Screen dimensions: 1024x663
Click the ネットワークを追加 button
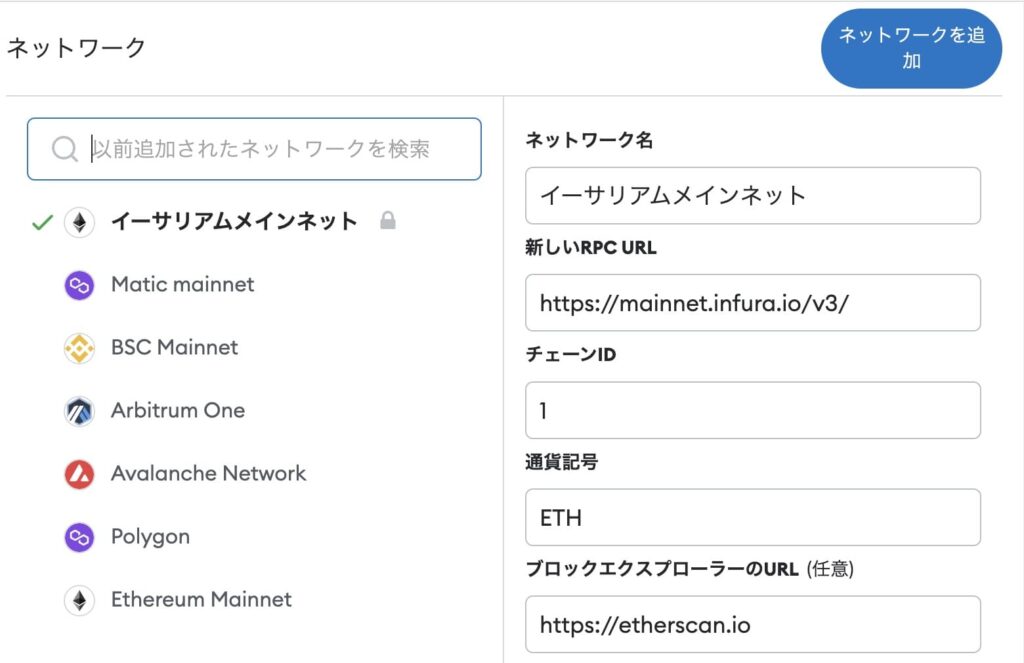(911, 48)
